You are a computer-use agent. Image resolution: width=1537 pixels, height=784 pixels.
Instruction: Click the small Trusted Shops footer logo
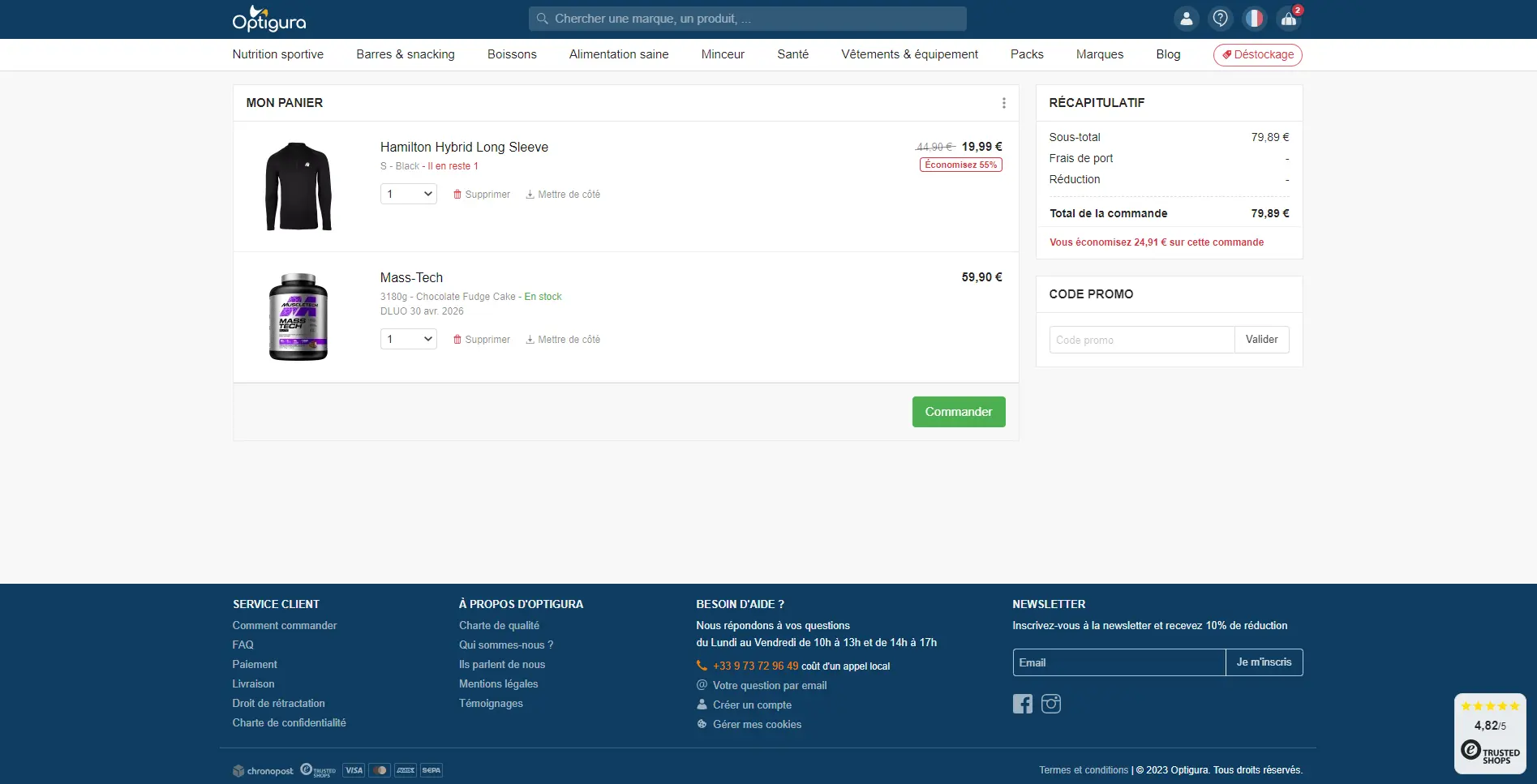[x=318, y=770]
